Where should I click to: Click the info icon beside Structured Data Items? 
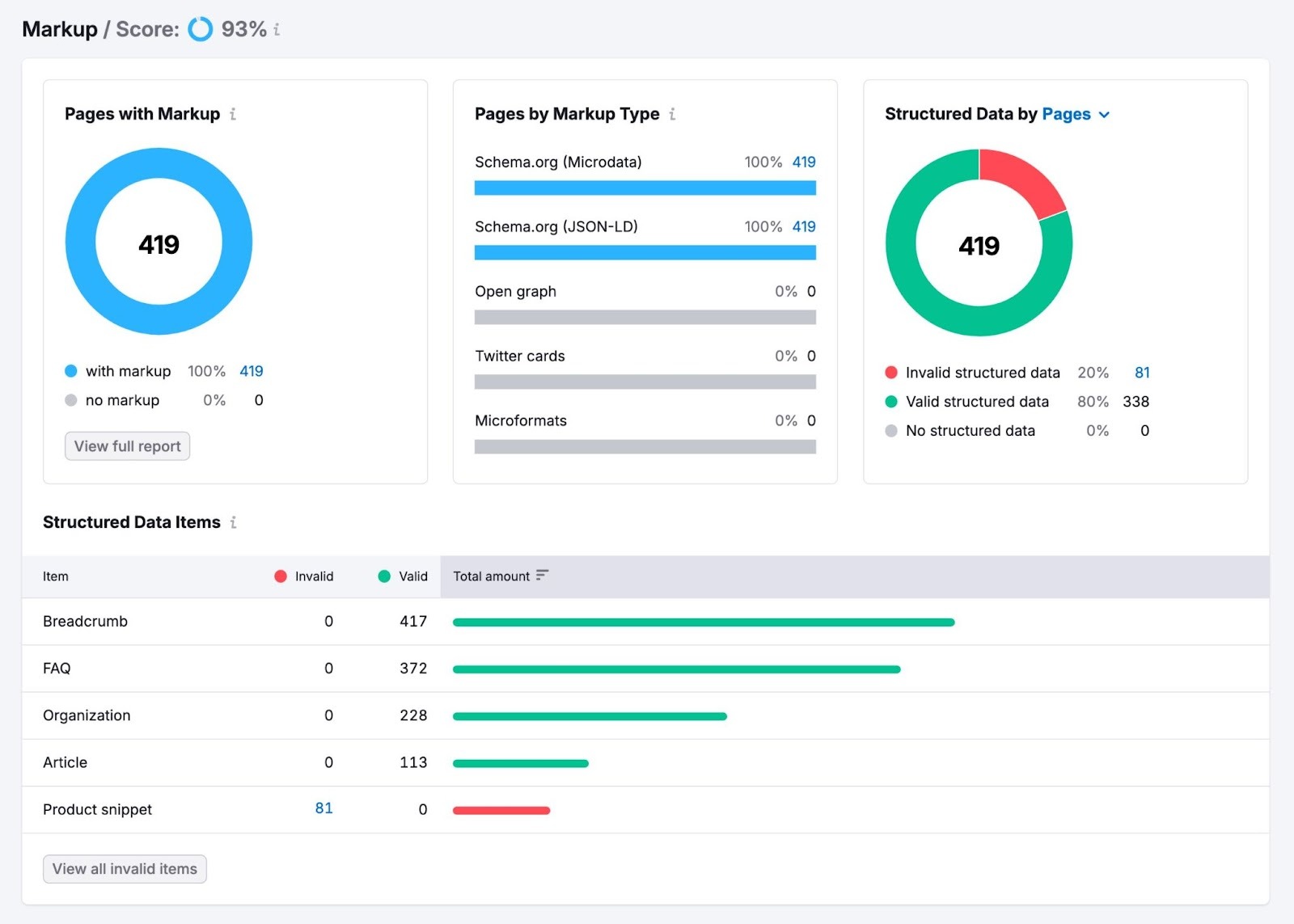point(233,522)
